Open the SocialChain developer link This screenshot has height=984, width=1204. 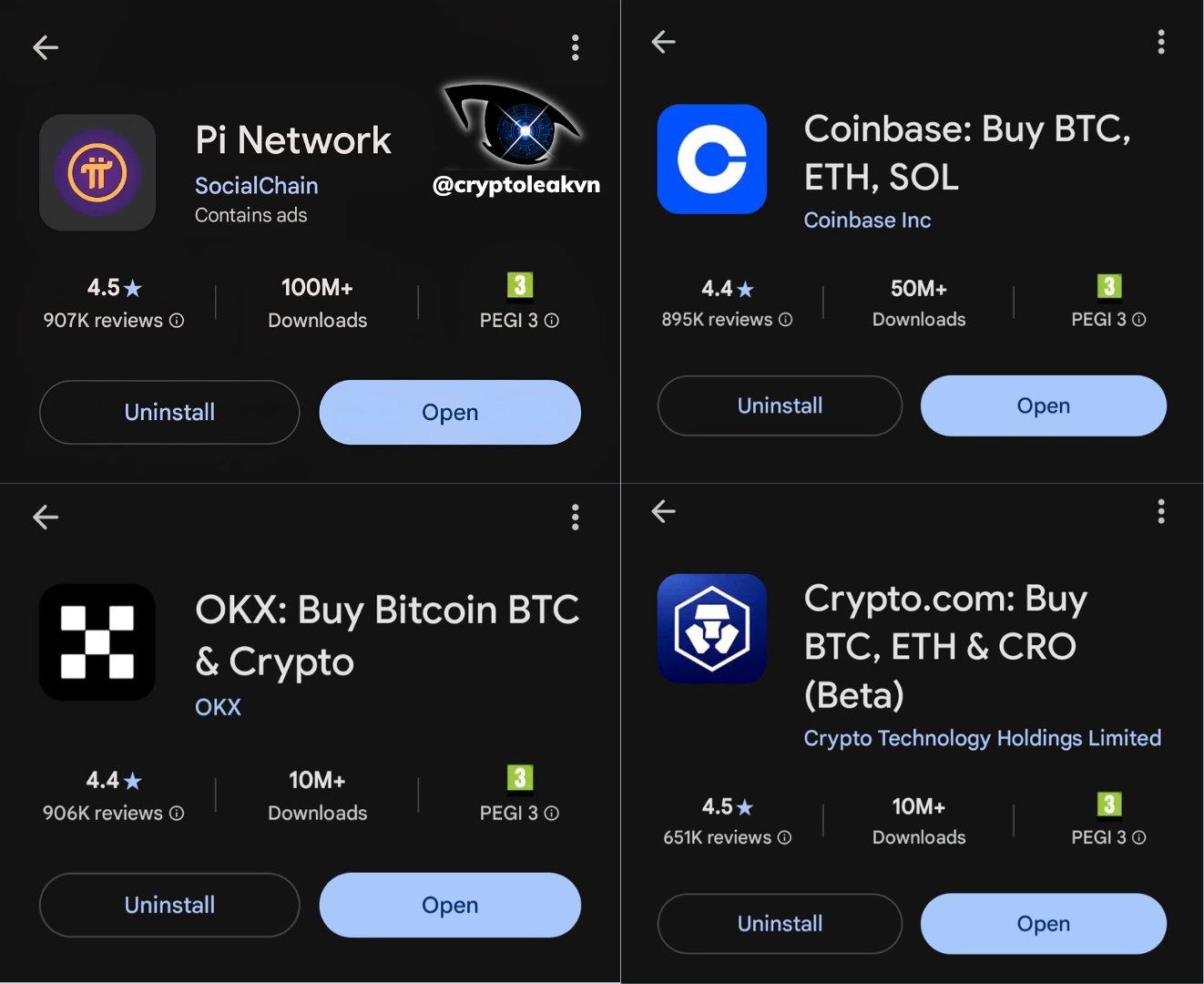pos(256,186)
